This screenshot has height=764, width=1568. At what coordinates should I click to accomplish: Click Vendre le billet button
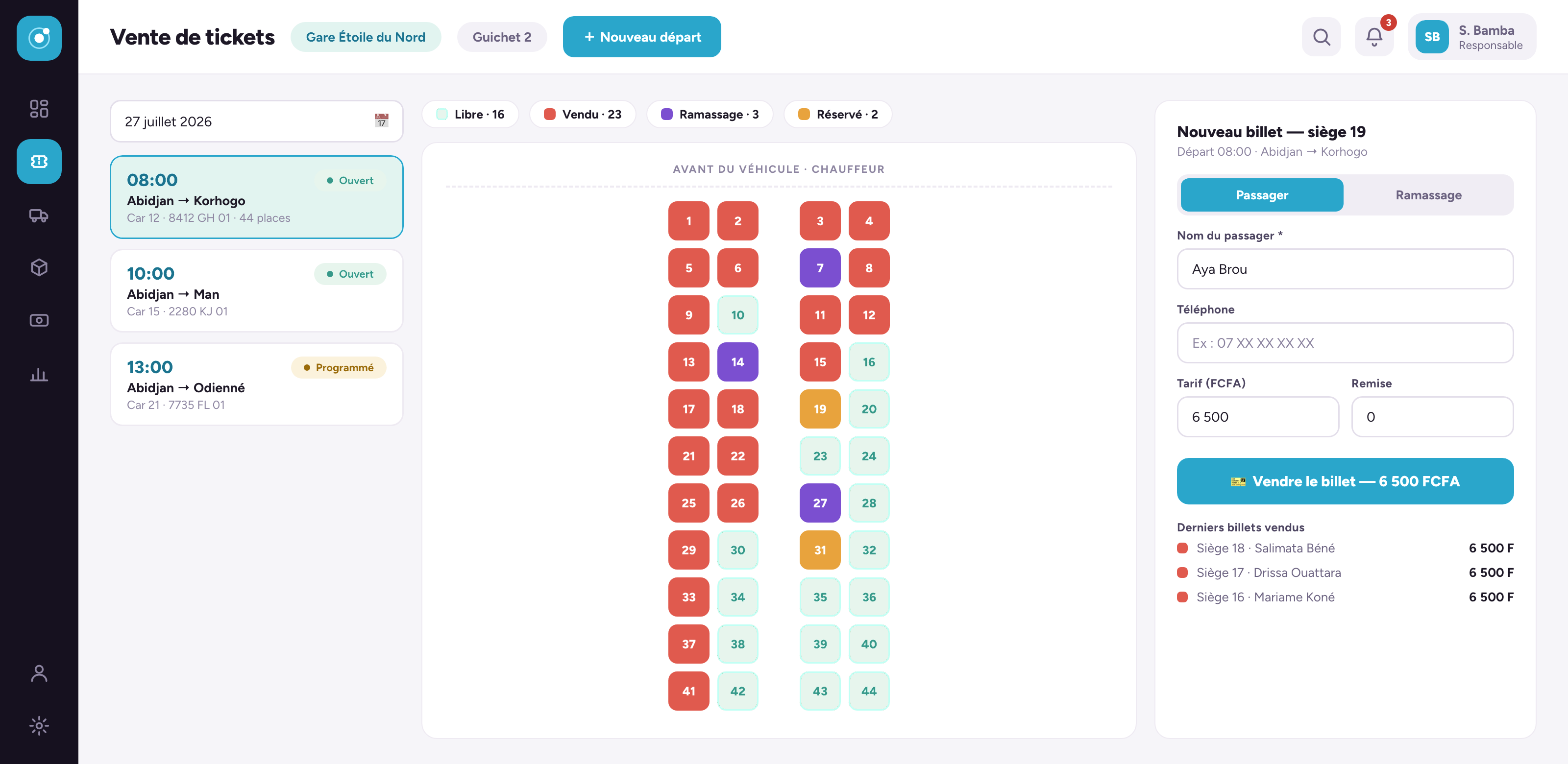(x=1345, y=481)
